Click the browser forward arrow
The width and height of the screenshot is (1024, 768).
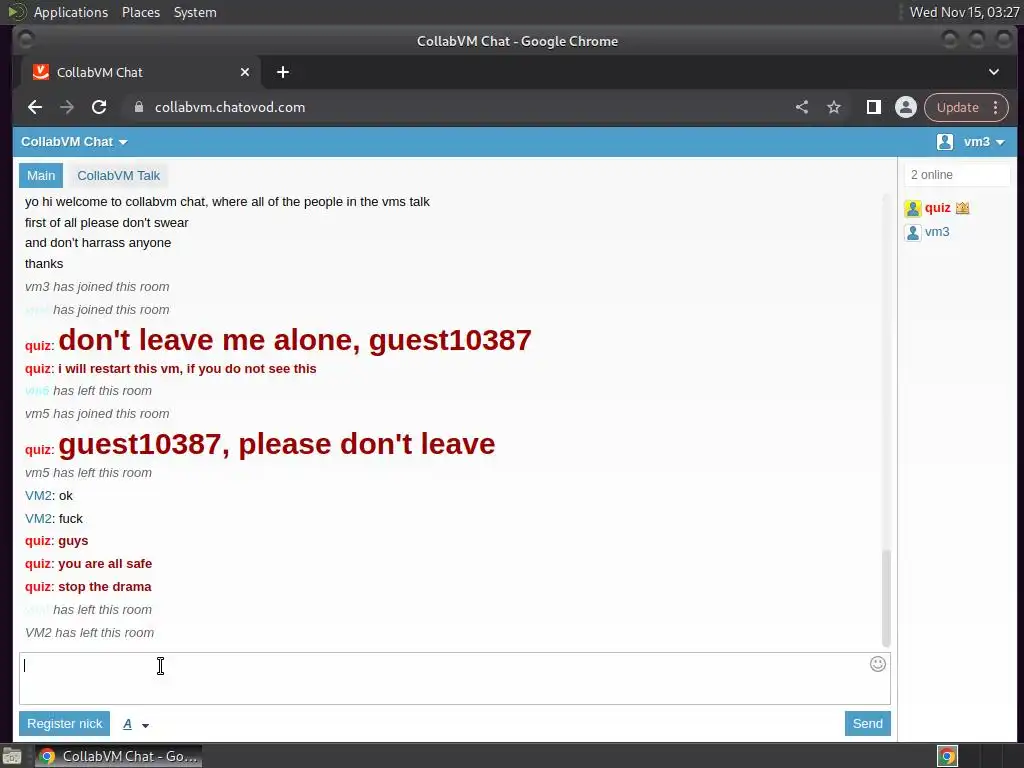[67, 107]
